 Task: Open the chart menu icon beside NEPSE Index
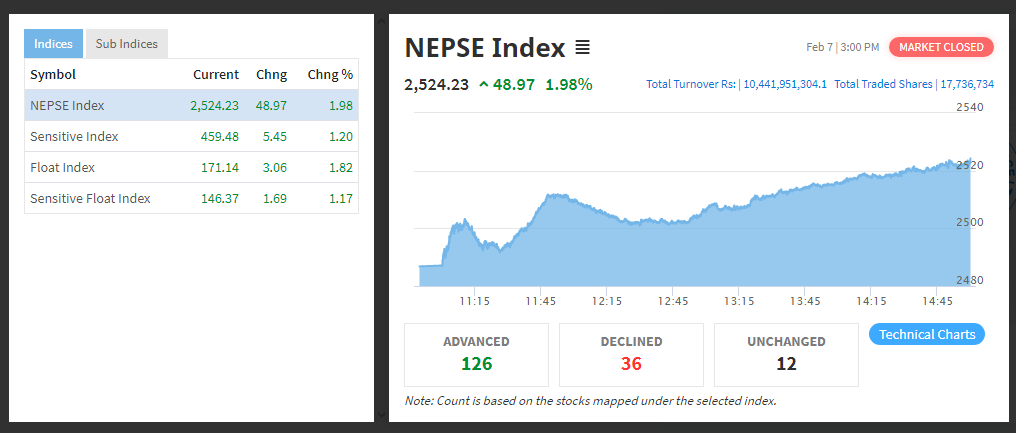tap(583, 47)
